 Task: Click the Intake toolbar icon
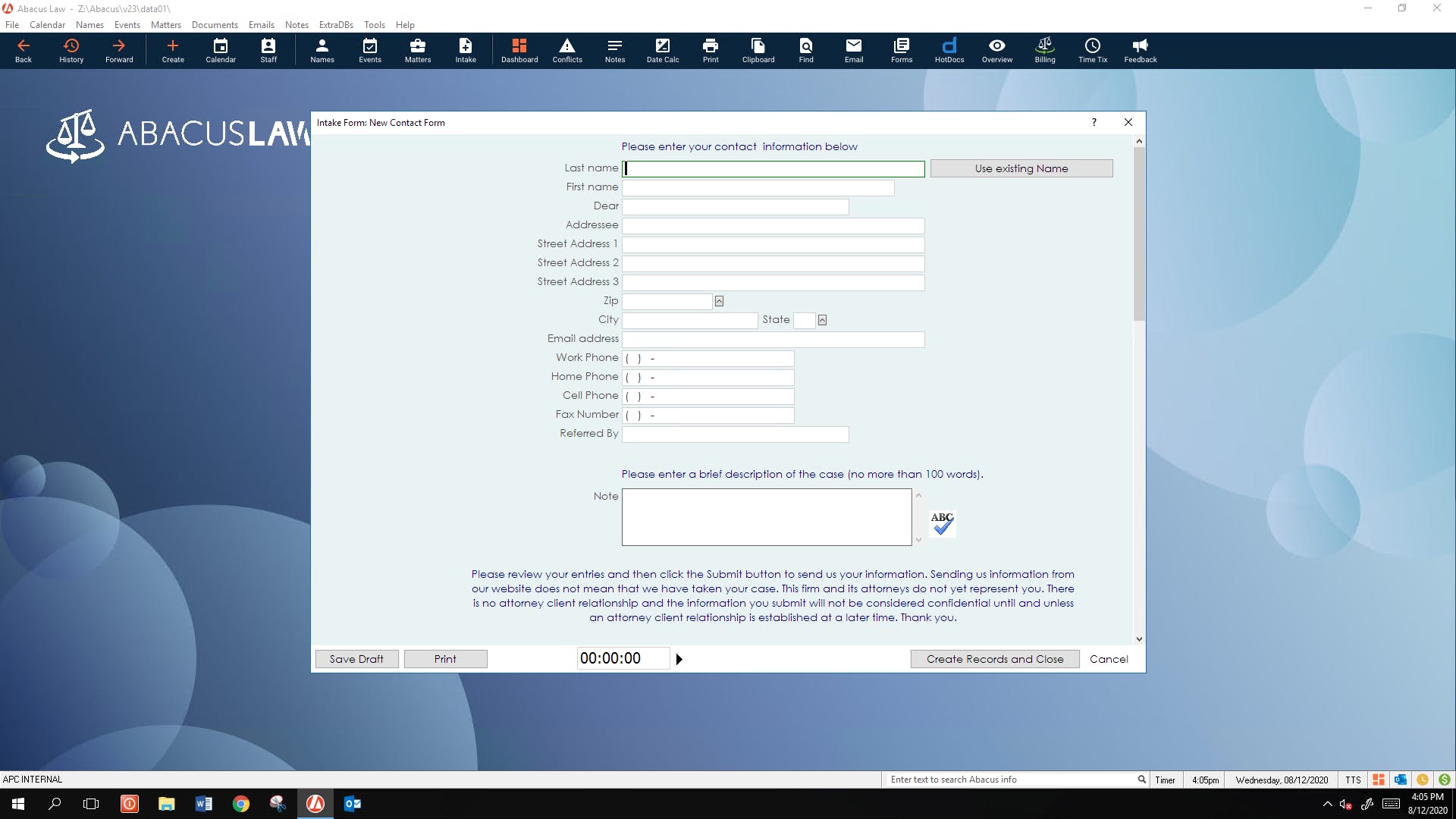465,50
